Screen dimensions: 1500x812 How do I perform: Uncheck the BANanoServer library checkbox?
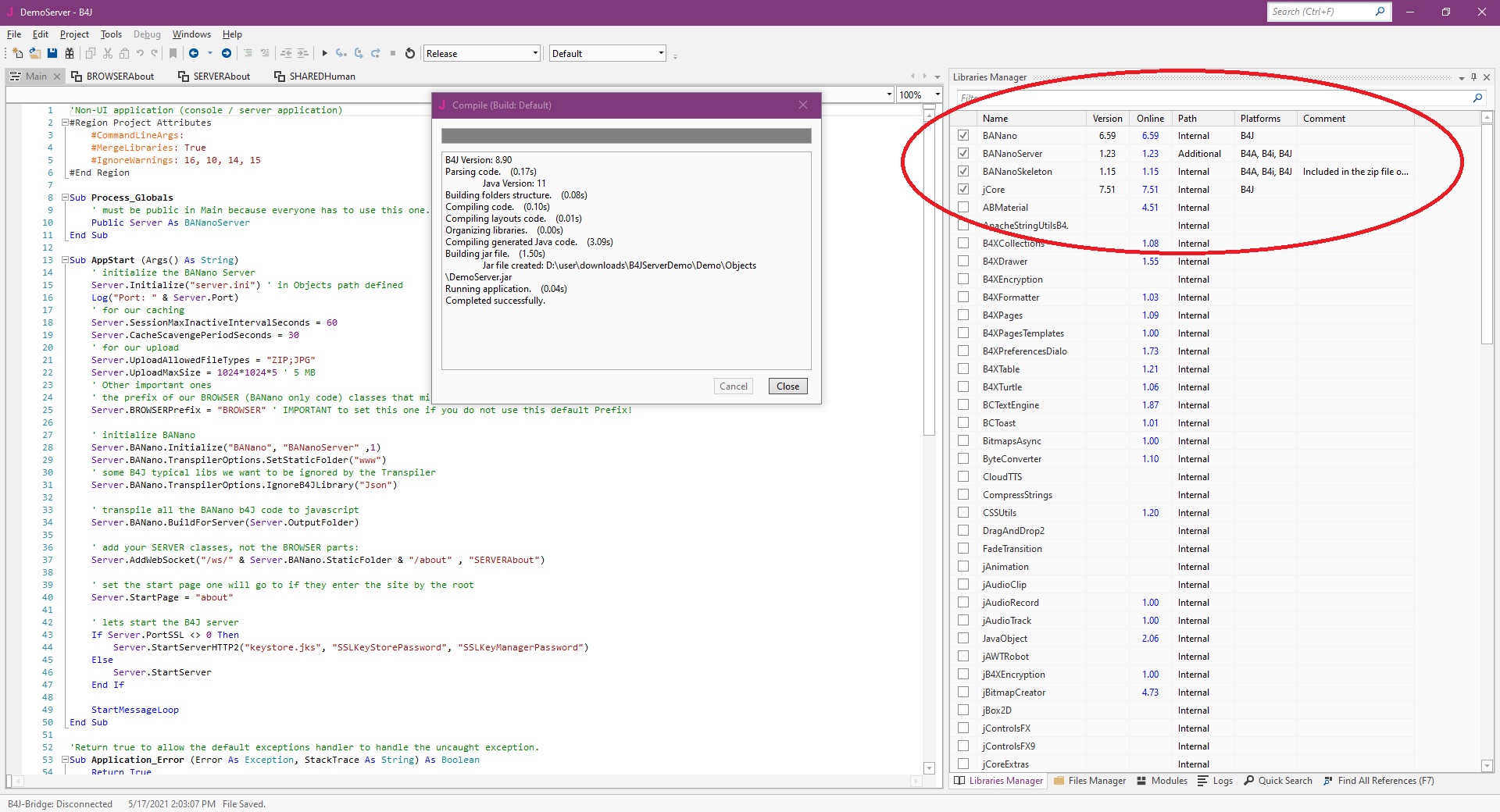(x=963, y=154)
